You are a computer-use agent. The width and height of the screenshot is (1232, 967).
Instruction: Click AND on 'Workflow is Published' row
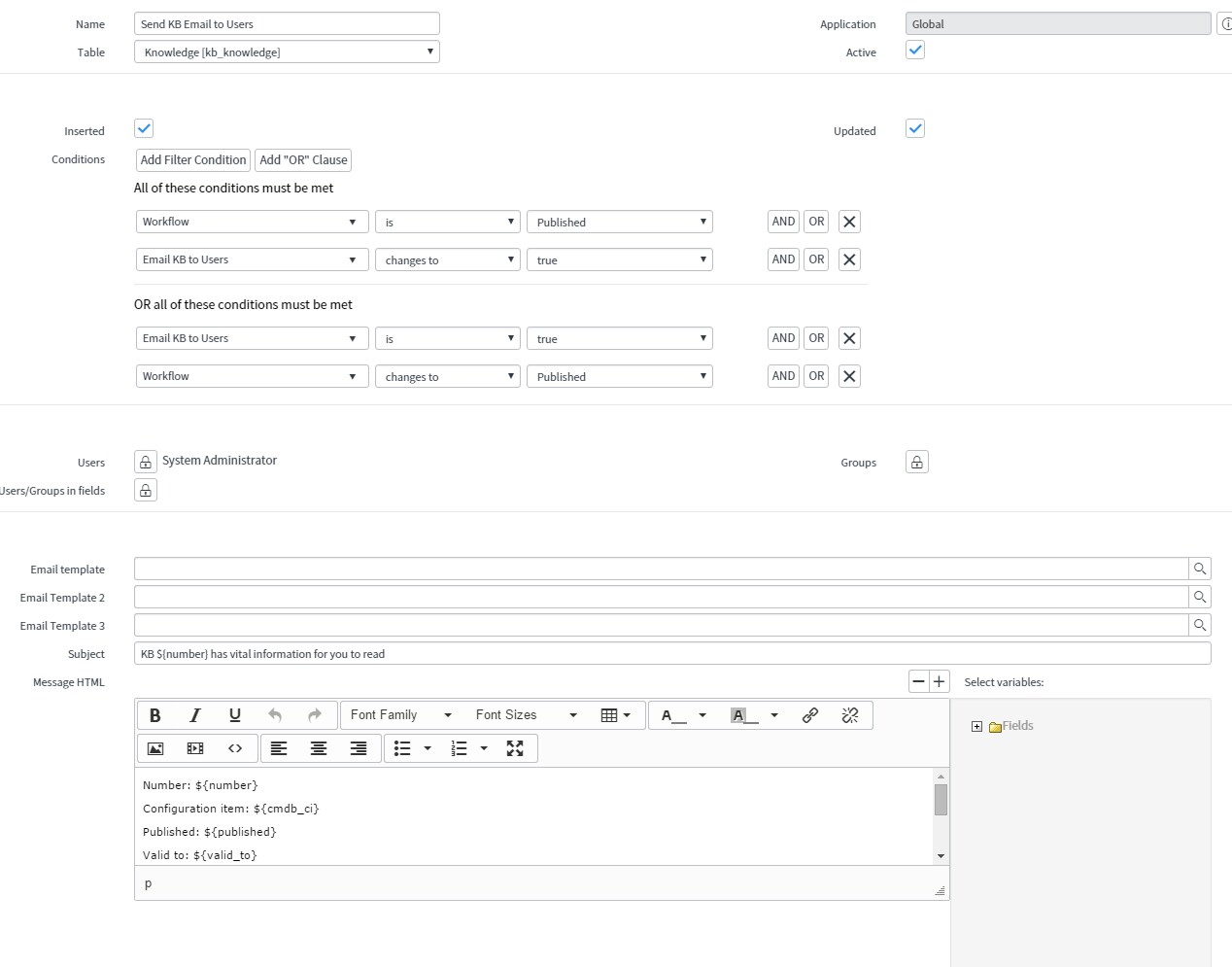point(783,222)
